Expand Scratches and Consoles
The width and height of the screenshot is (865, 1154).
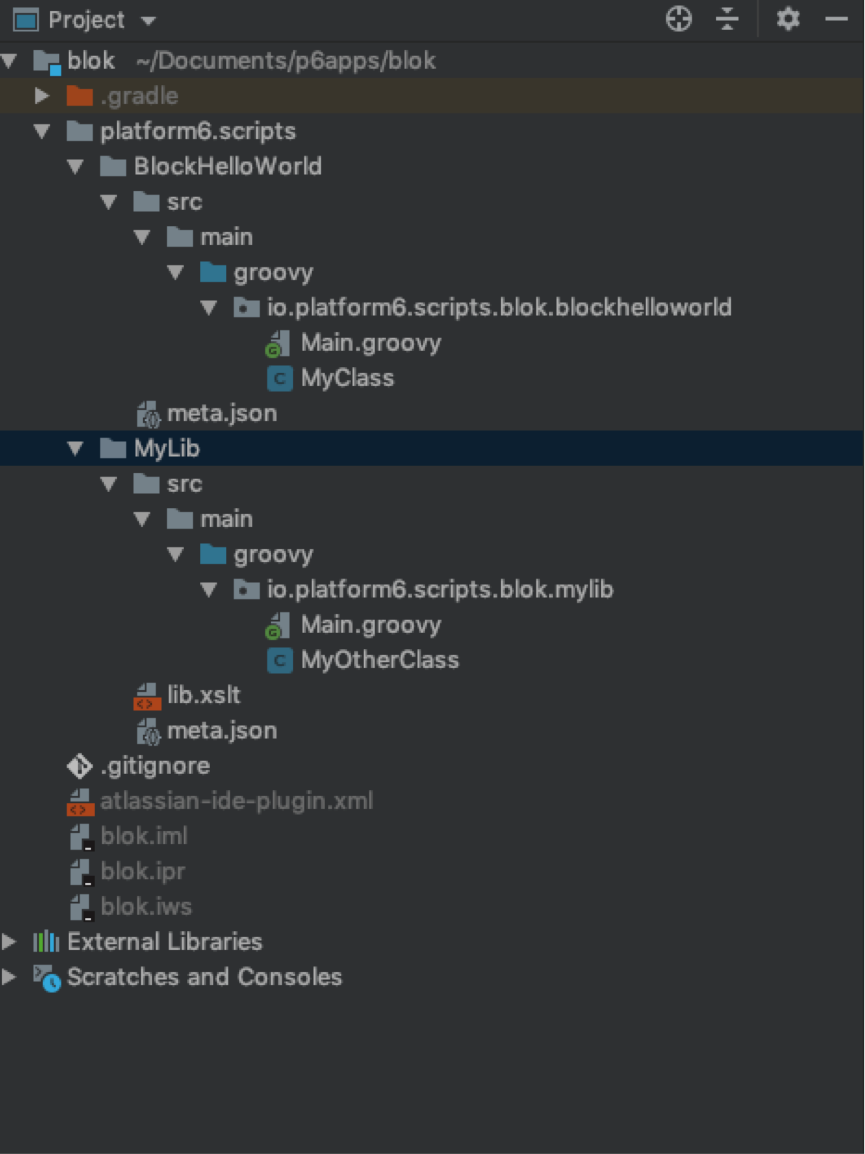click(x=10, y=977)
